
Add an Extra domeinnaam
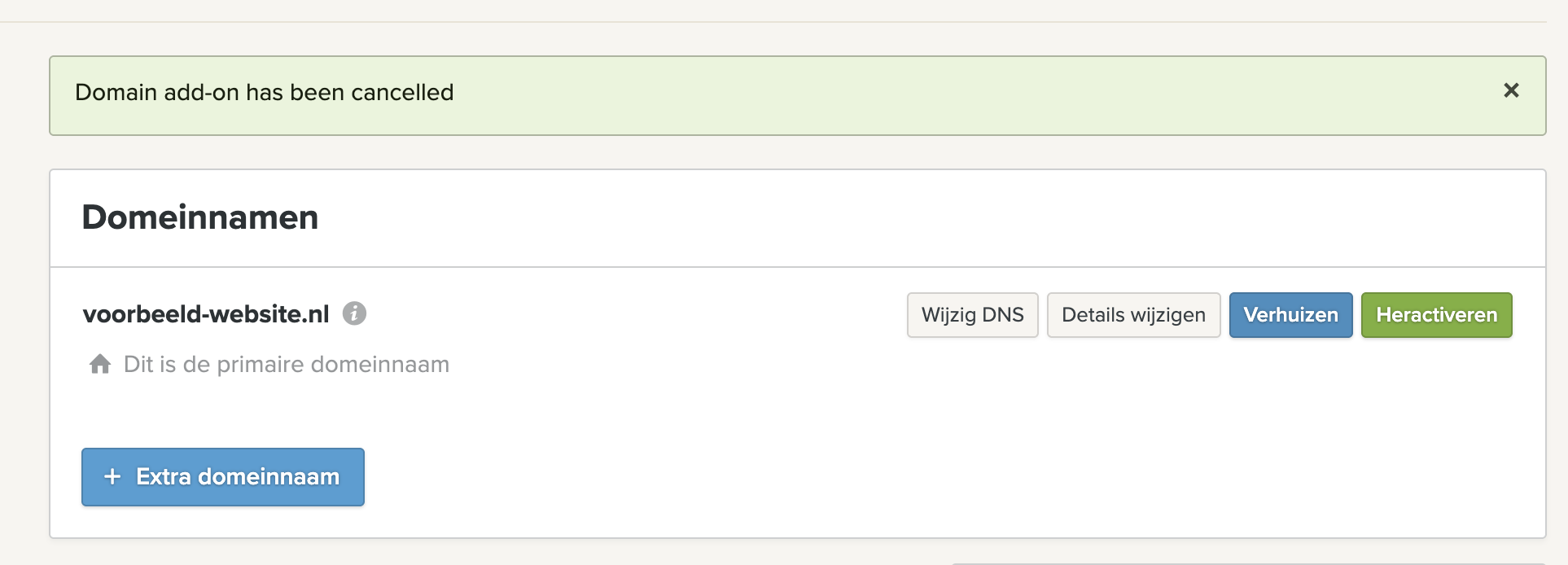pos(223,477)
